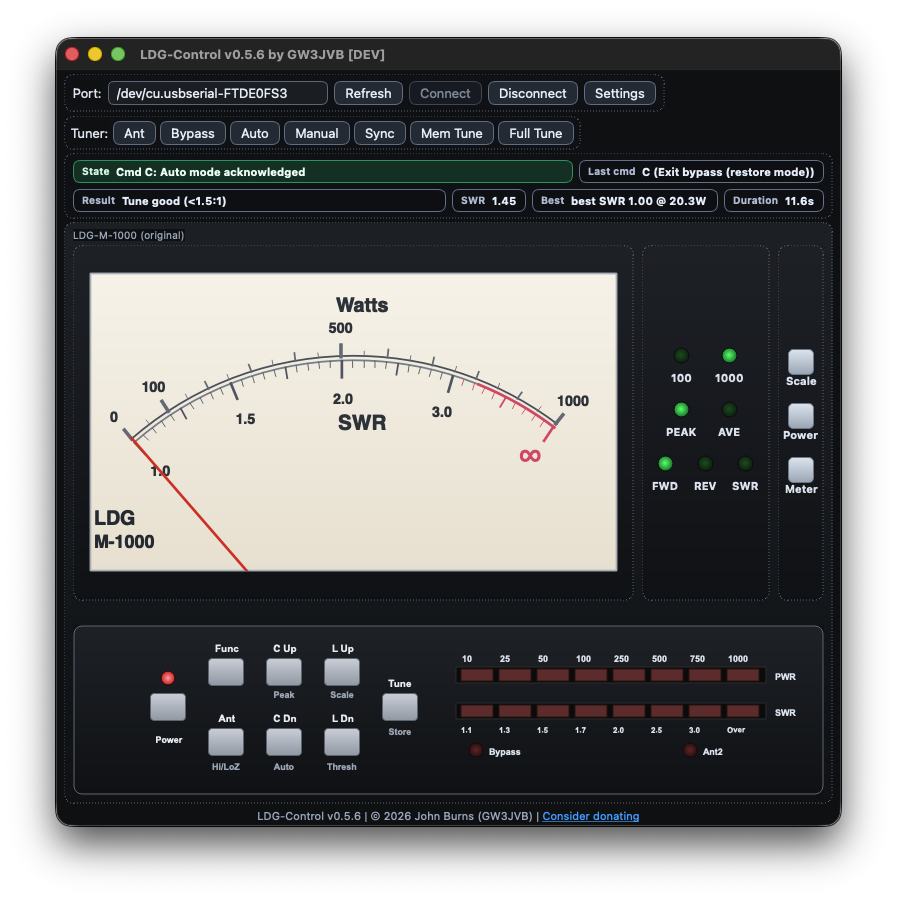Viewport: 897px width, 900px height.
Task: Click the Disconnect button
Action: 533,93
